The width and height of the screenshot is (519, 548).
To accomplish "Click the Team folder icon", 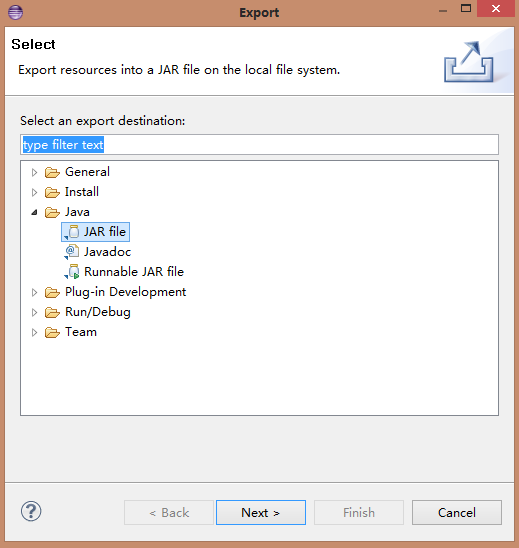I will (x=52, y=332).
